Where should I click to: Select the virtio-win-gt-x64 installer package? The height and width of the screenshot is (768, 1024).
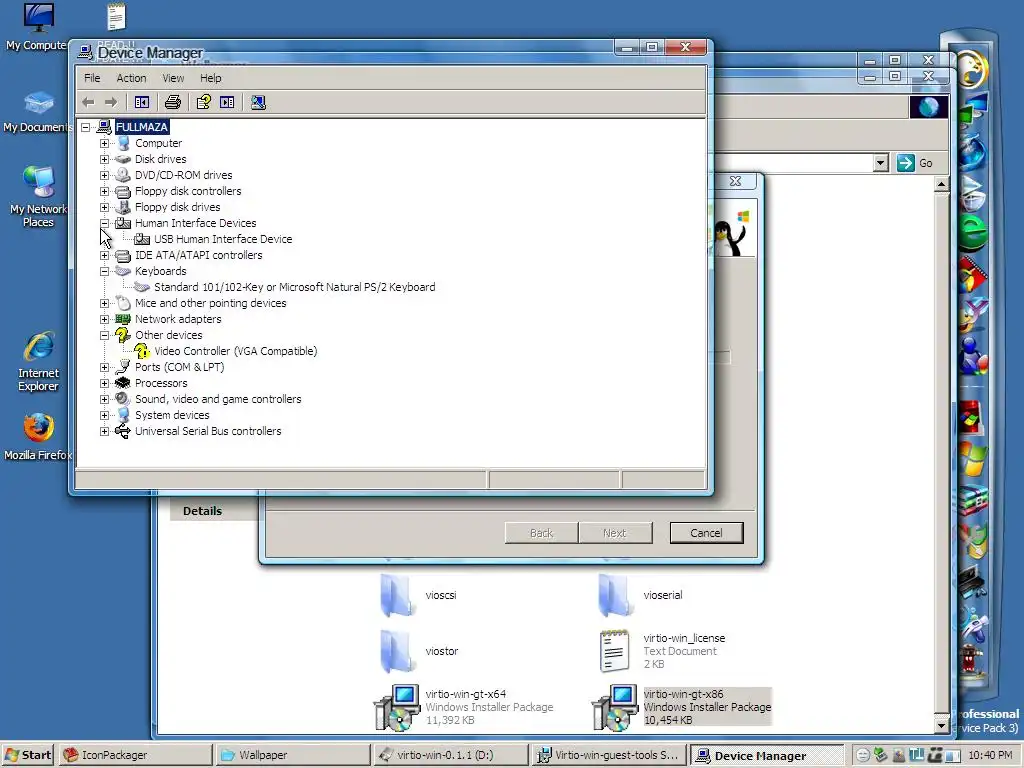coord(464,707)
